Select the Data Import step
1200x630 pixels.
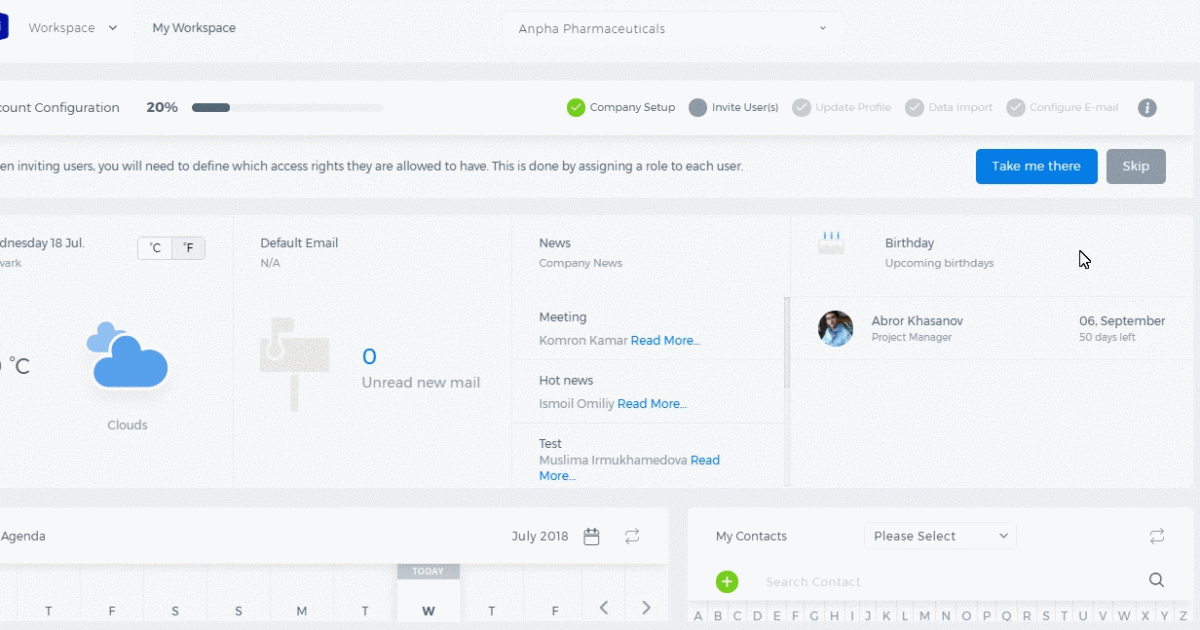coord(949,107)
